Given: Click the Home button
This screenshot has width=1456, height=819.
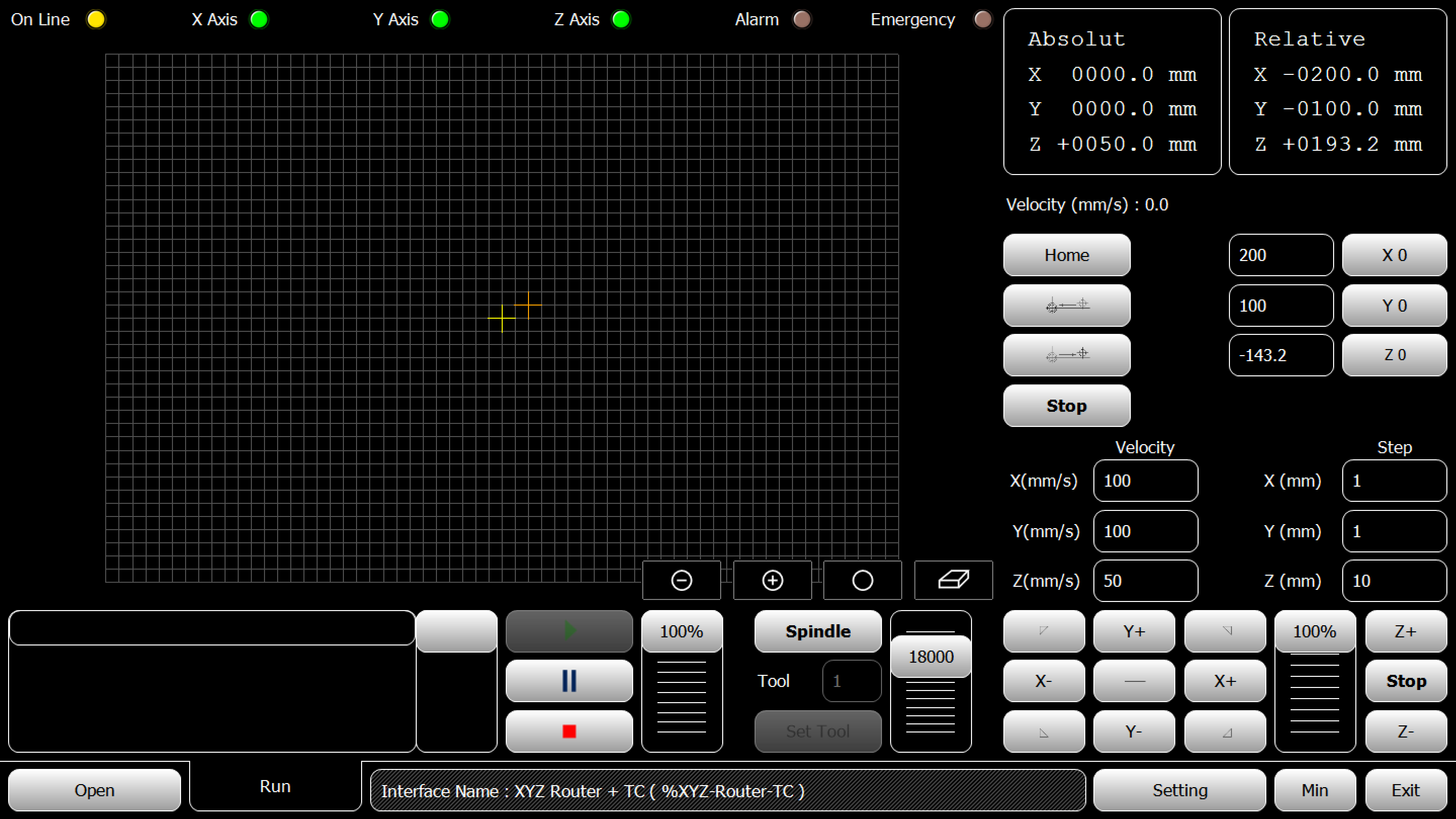Looking at the screenshot, I should tap(1067, 255).
